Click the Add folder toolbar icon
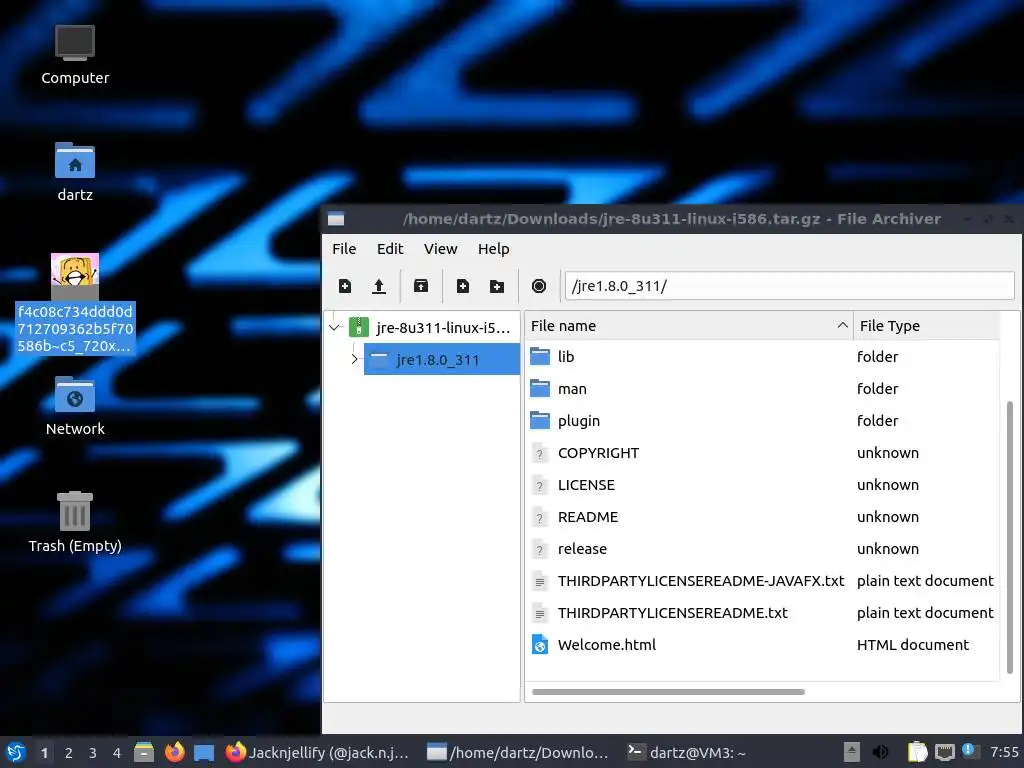Image resolution: width=1024 pixels, height=768 pixels. click(497, 286)
